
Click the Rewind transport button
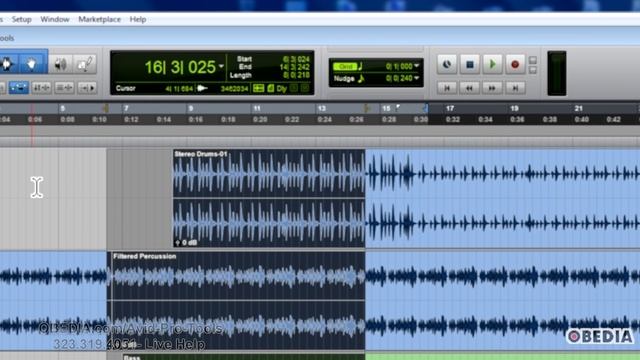click(470, 88)
